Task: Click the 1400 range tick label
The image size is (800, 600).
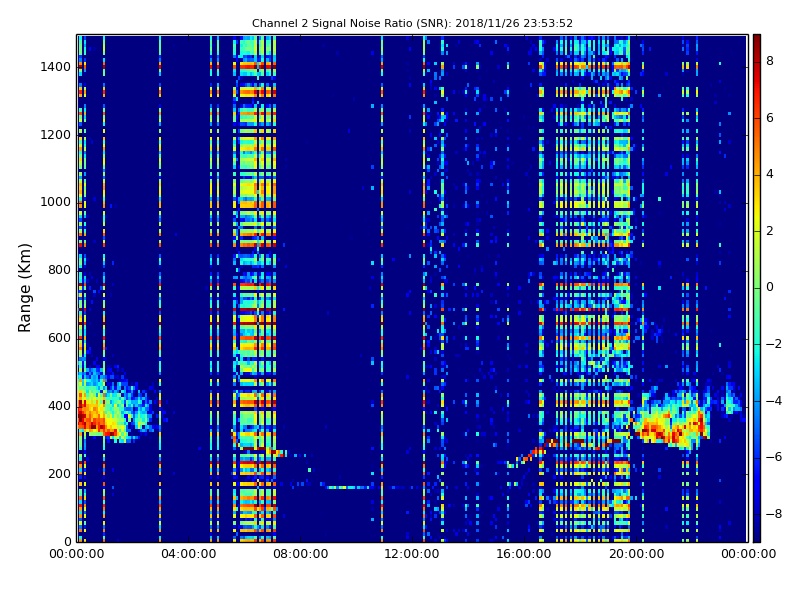Action: (56, 67)
